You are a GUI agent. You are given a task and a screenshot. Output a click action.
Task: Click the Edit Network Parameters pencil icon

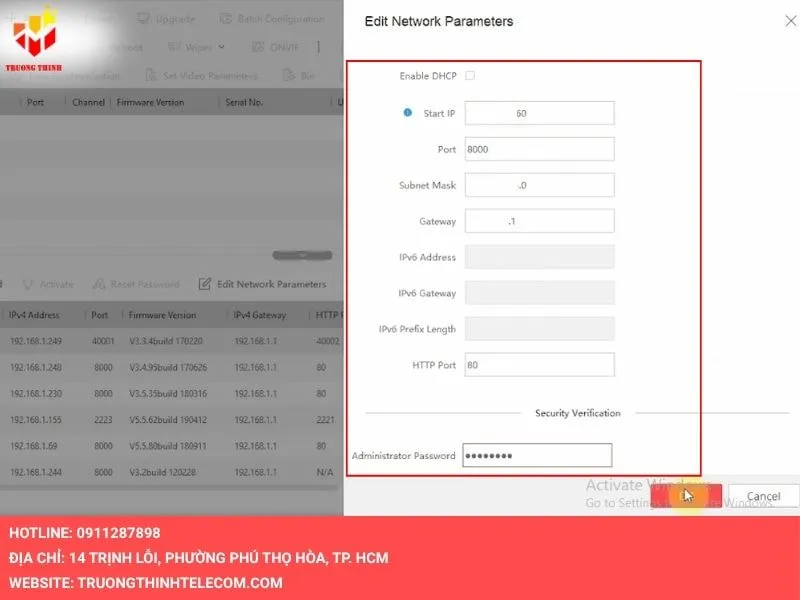[205, 284]
